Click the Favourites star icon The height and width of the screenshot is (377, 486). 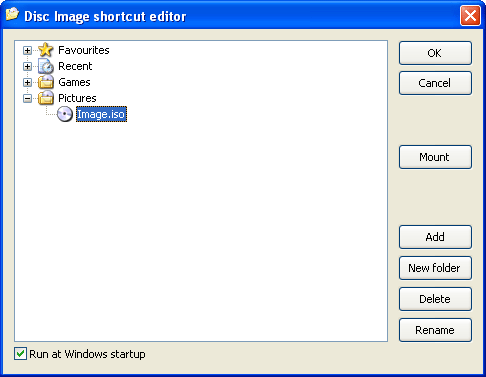point(46,50)
